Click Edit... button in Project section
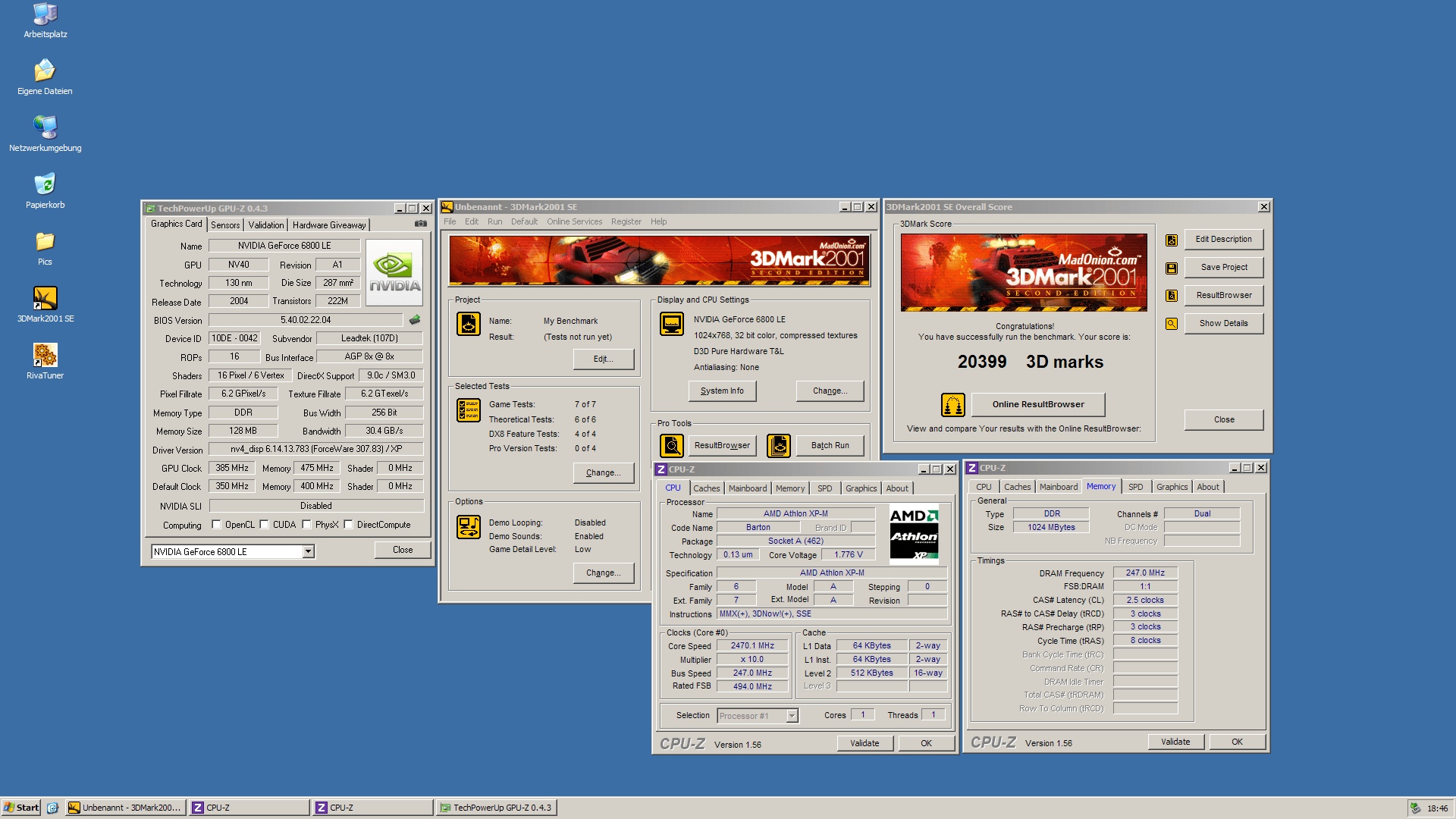 click(604, 359)
